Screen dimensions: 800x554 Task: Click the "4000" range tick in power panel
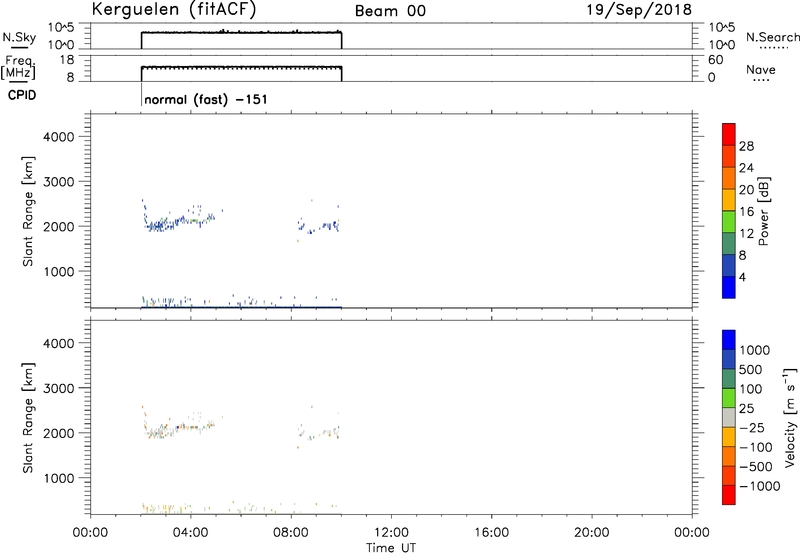click(x=59, y=137)
